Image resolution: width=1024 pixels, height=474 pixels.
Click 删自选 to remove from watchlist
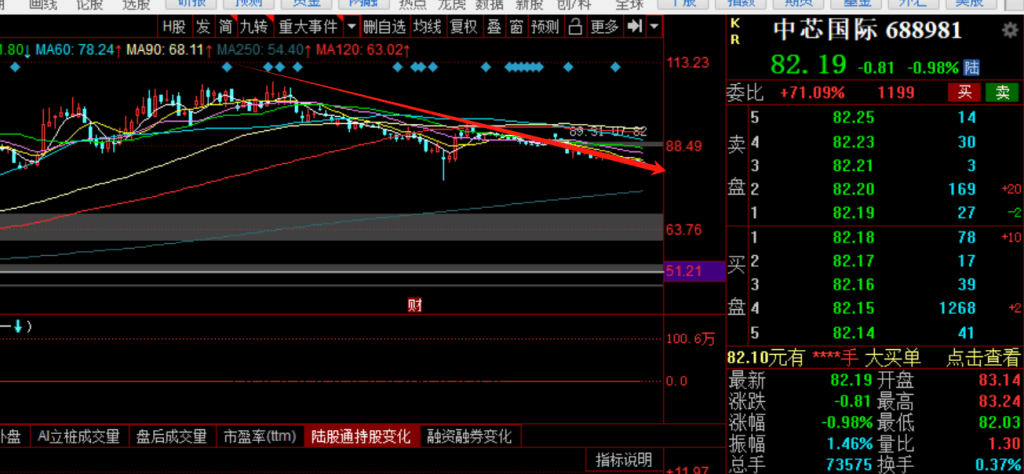click(x=385, y=27)
